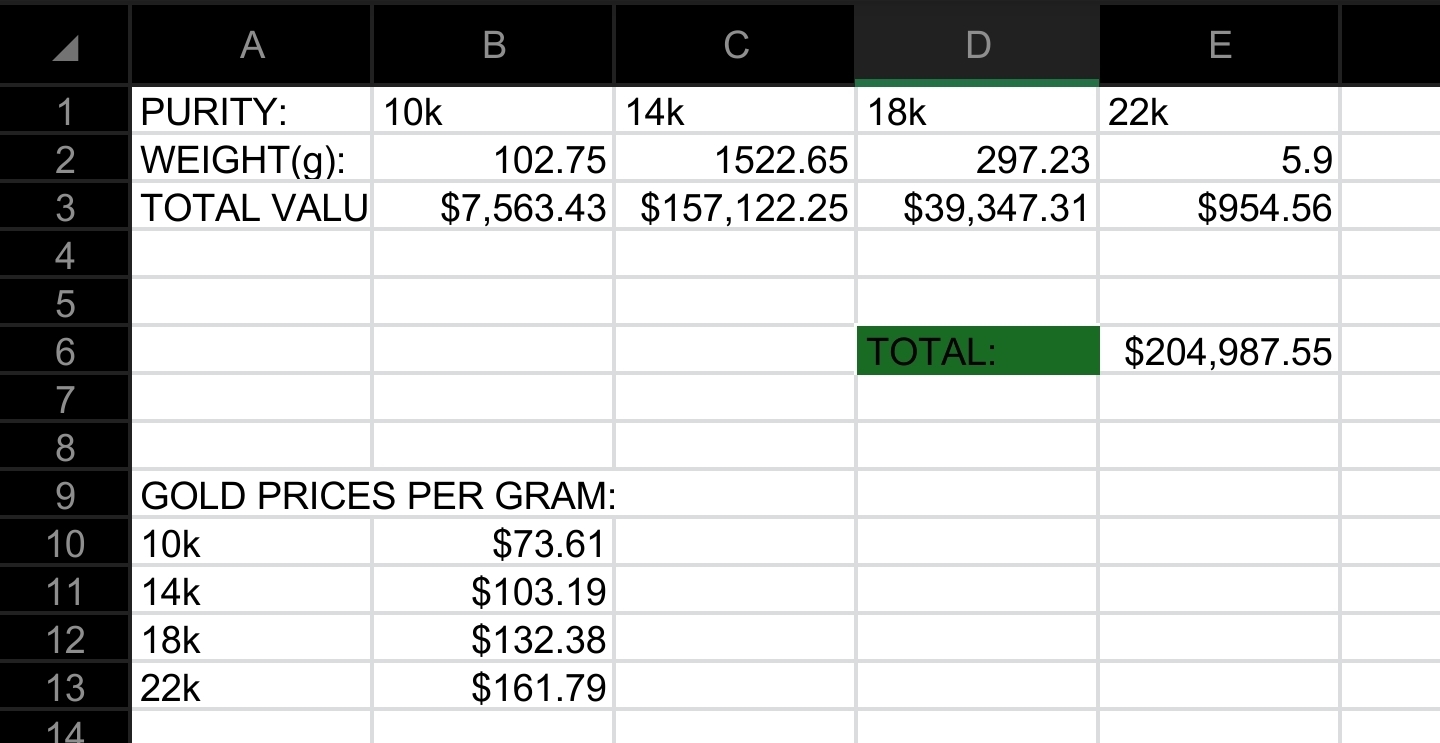Select the weight value 297.23

pos(977,159)
